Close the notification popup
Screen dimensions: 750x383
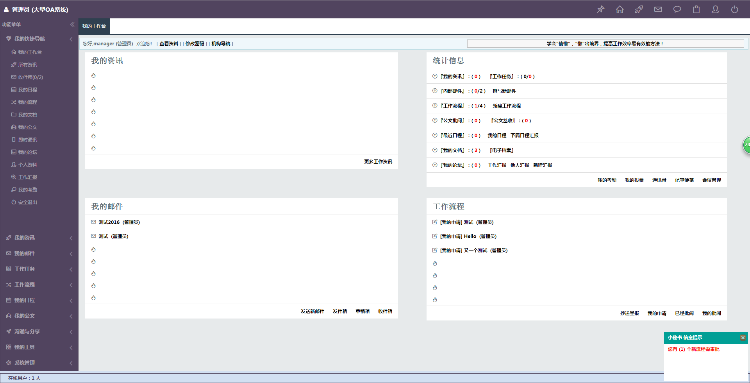pyautogui.click(x=743, y=338)
